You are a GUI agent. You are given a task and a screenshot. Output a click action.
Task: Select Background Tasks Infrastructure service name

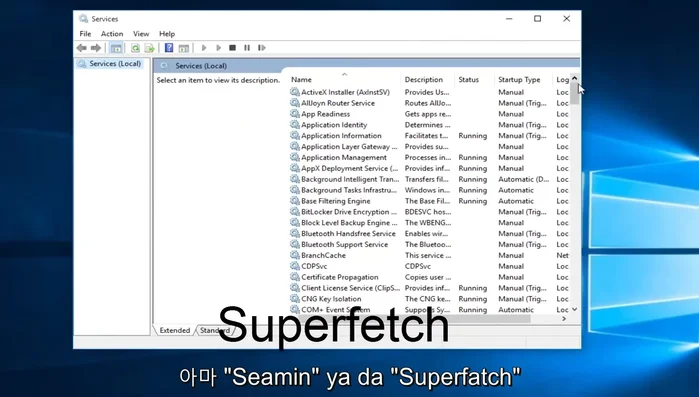click(349, 190)
